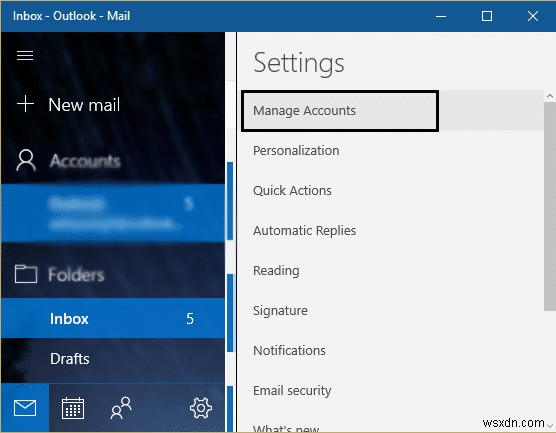Open Personalization settings
The height and width of the screenshot is (433, 556).
[296, 151]
